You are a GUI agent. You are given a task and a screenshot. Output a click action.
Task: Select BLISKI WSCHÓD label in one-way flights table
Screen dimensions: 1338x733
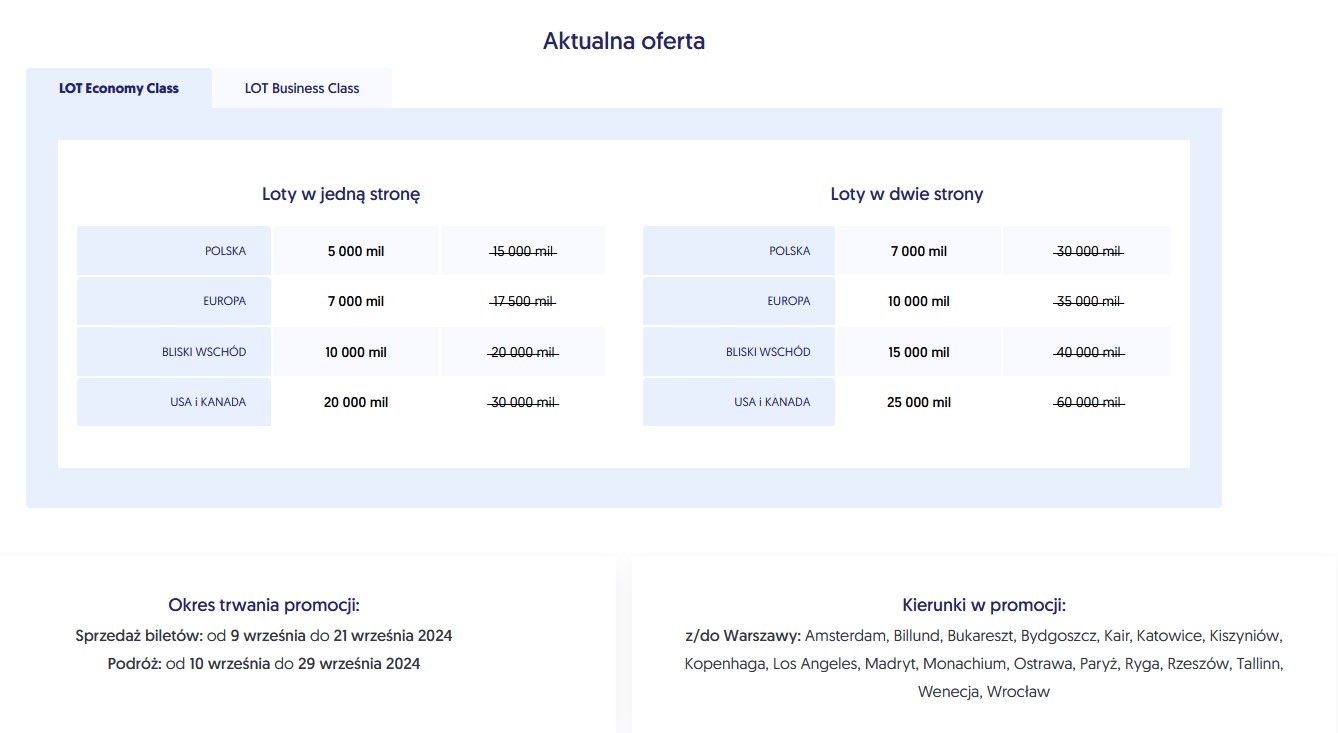coord(174,352)
